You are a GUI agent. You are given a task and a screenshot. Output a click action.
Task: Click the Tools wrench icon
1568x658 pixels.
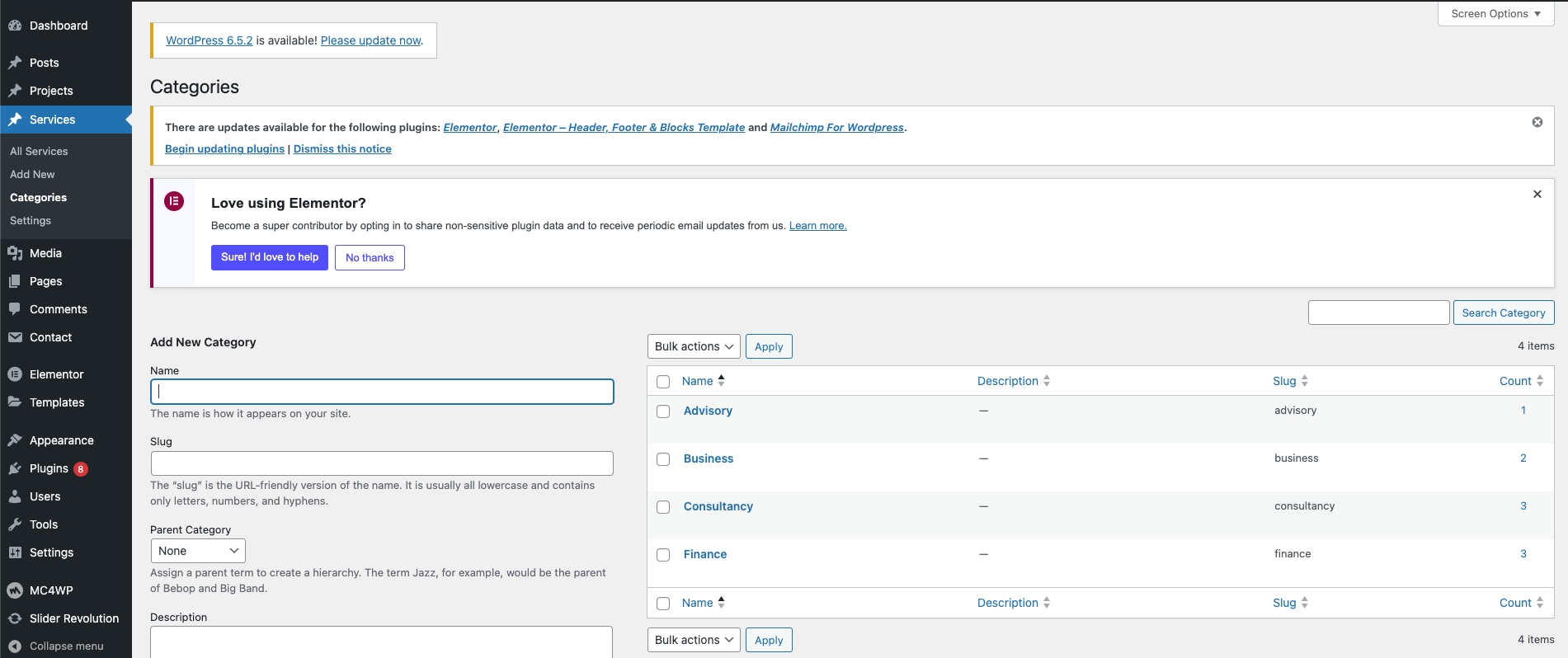[x=15, y=524]
